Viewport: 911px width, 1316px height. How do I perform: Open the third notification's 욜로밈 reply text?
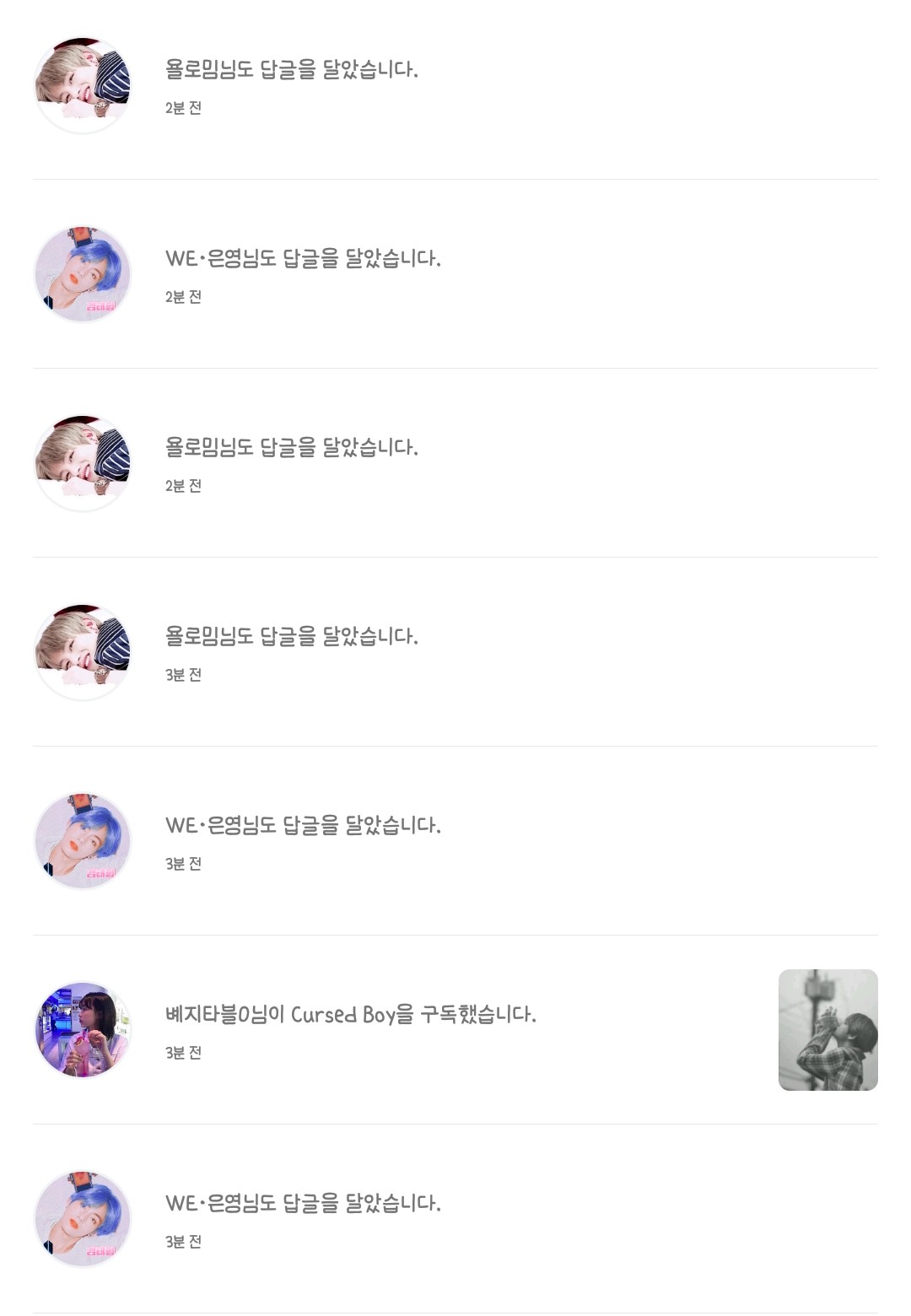(292, 447)
